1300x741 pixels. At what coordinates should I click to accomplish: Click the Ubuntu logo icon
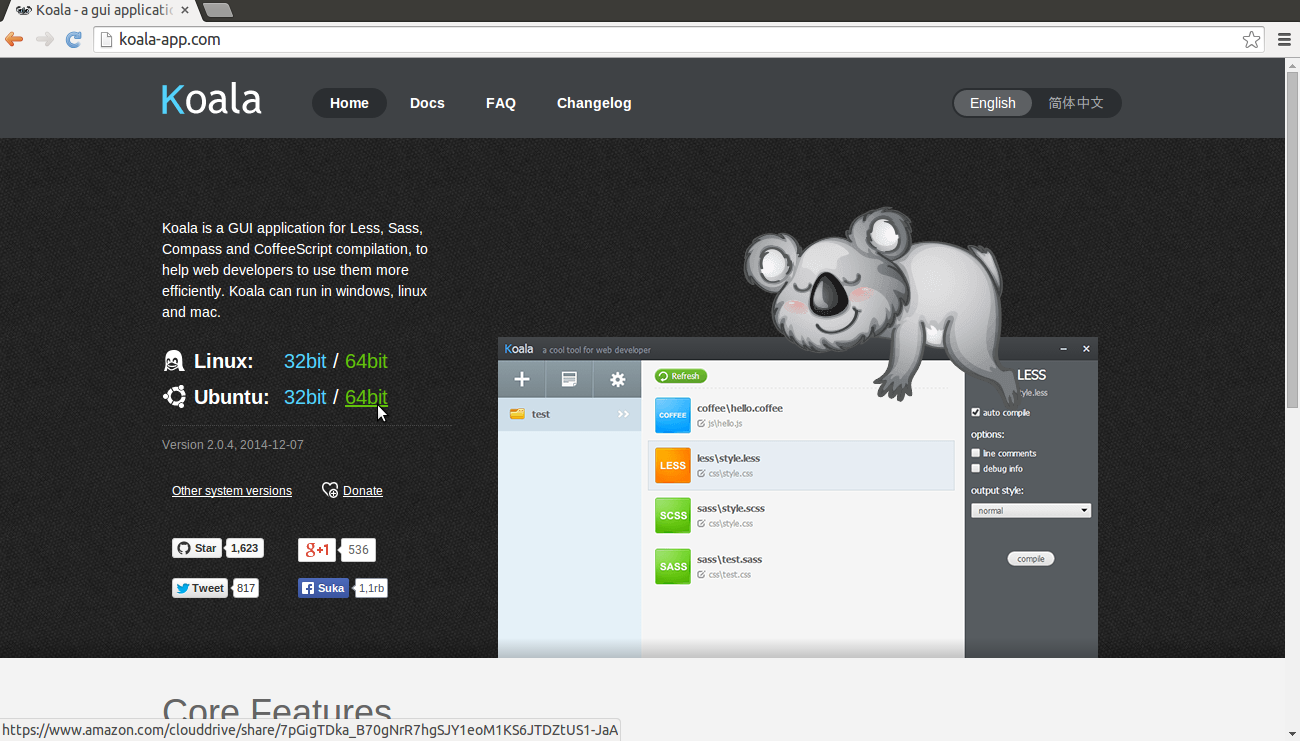pos(174,397)
